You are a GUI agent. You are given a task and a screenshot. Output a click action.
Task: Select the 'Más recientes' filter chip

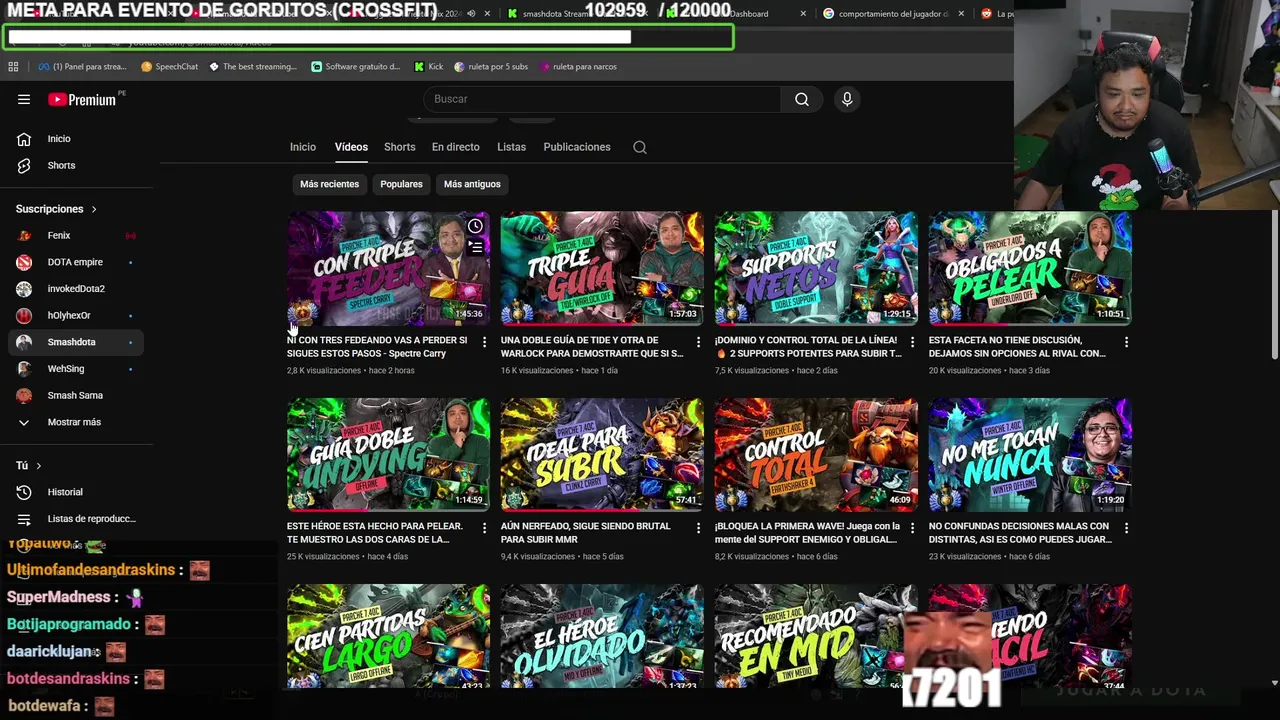point(329,184)
